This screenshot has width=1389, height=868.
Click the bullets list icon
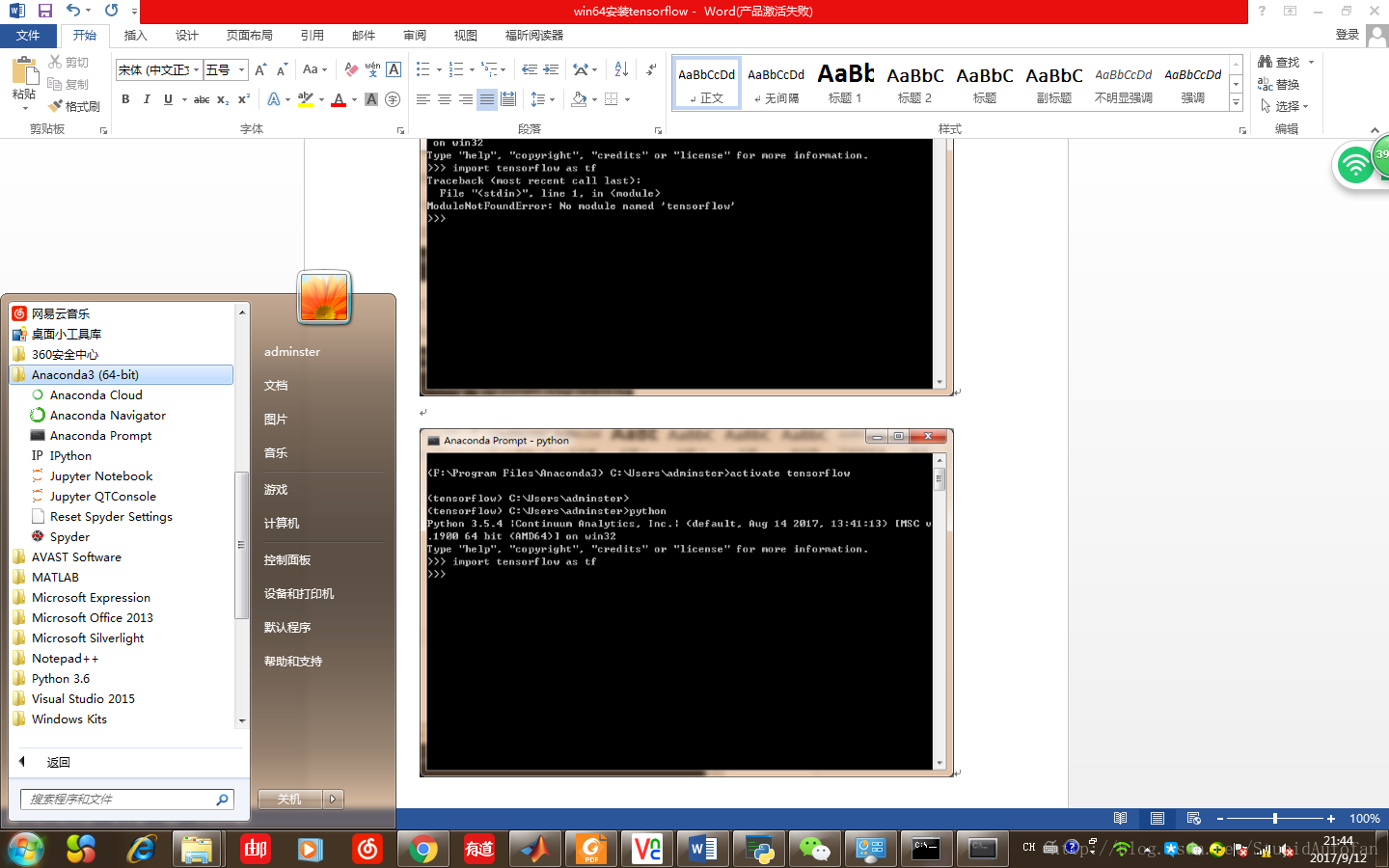422,69
